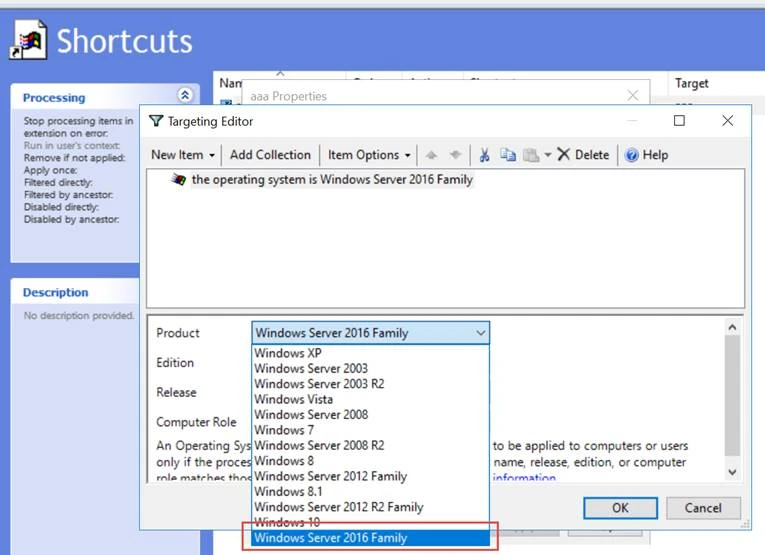The image size is (765, 555).
Task: Click the Move Down arrow icon
Action: click(456, 155)
